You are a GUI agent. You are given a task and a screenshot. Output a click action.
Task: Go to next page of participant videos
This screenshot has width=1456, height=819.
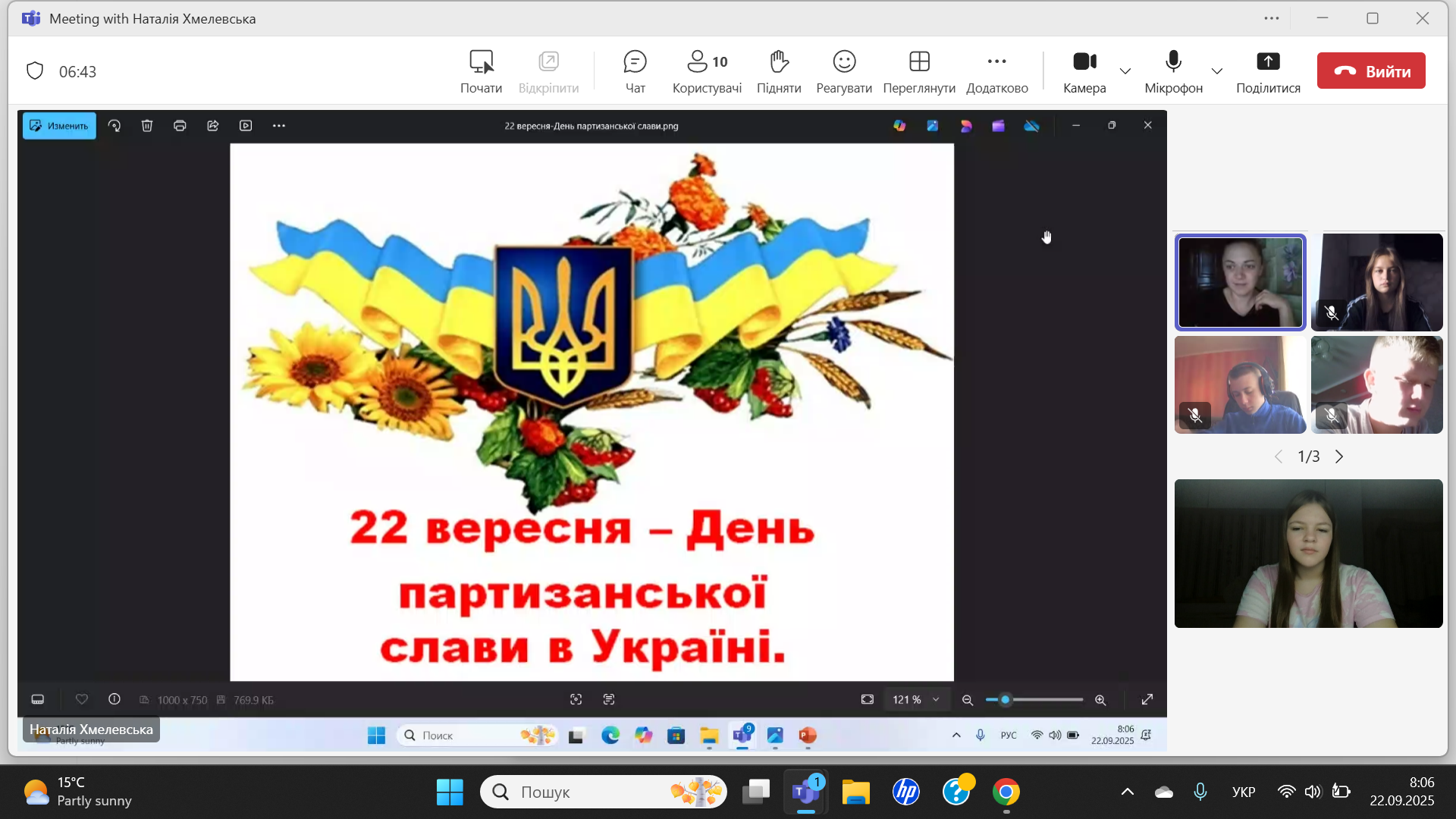(x=1339, y=457)
